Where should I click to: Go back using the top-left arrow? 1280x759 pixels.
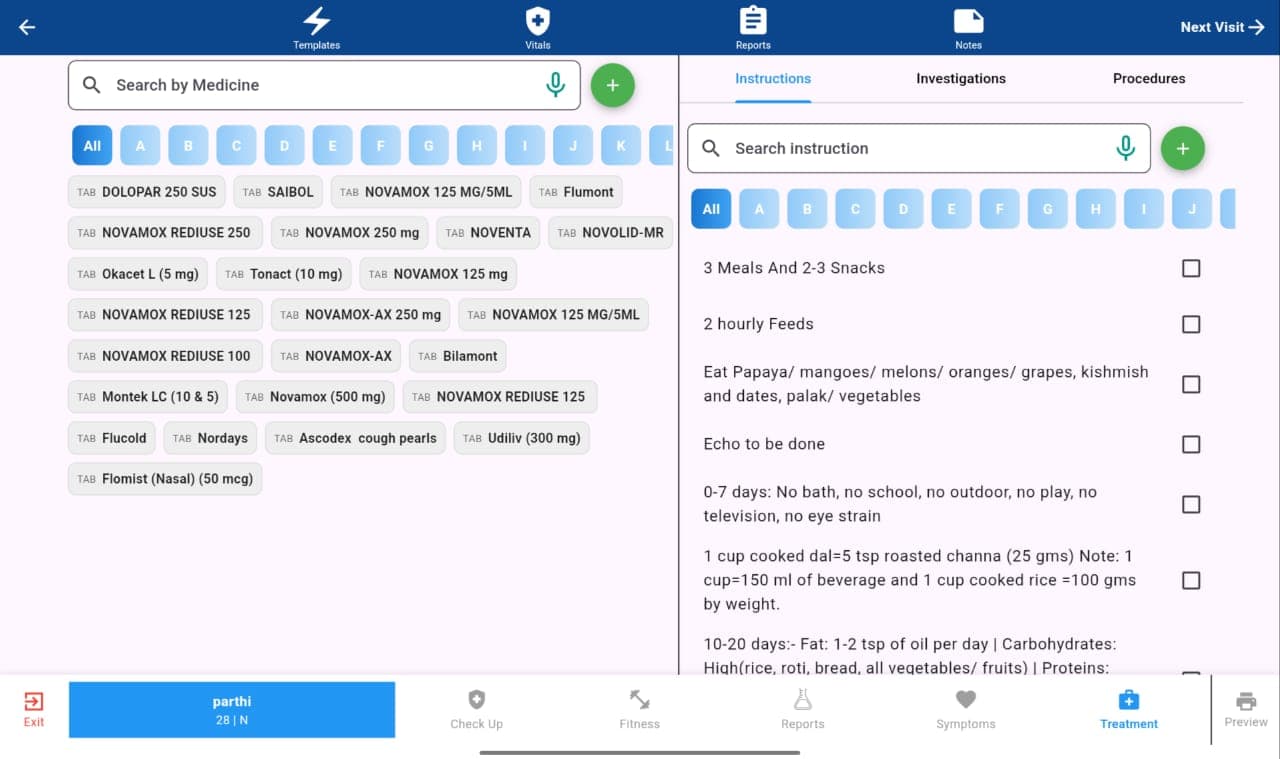point(27,27)
